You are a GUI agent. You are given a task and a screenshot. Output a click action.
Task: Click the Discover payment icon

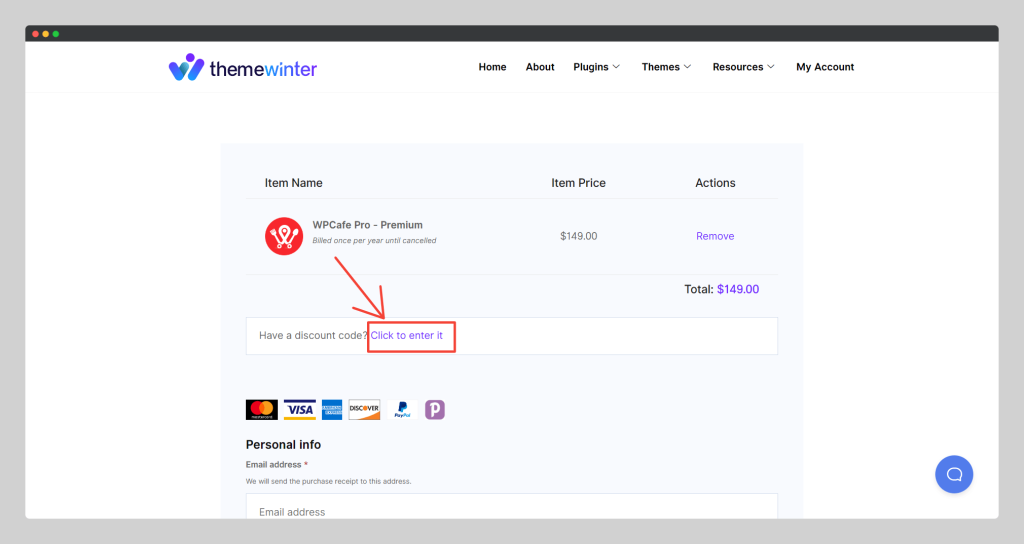[364, 409]
